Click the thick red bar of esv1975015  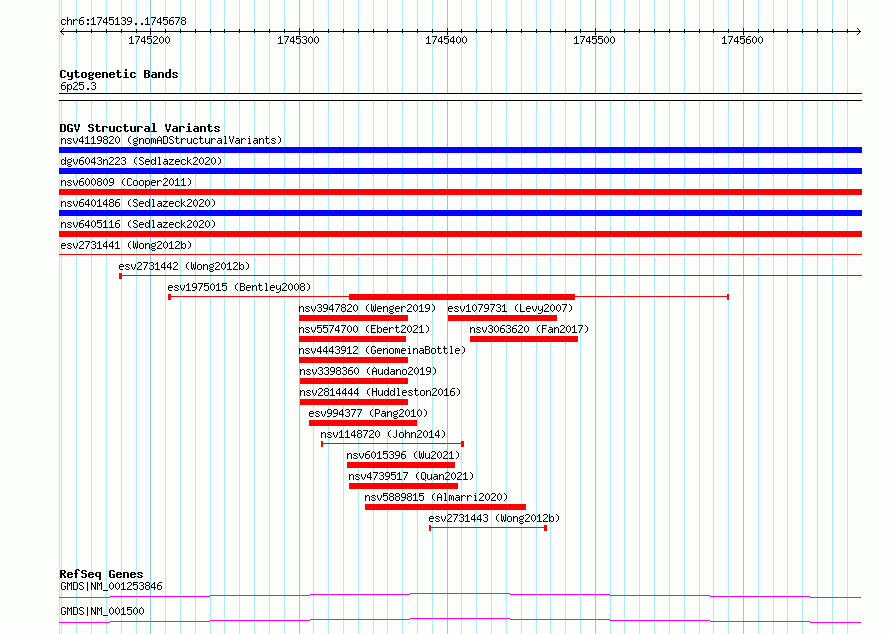pyautogui.click(x=462, y=297)
